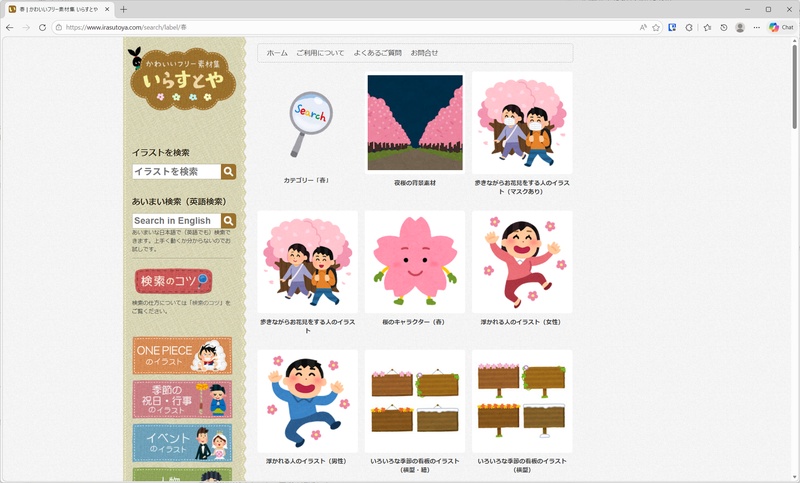800x483 pixels.
Task: Open the 桜のキャラクター（春） thumbnail
Action: coord(413,262)
